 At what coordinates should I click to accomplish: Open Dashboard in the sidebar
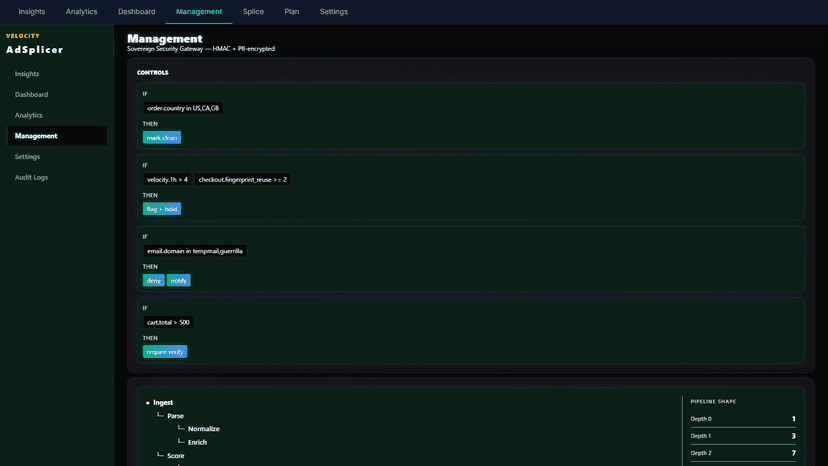click(x=57, y=95)
